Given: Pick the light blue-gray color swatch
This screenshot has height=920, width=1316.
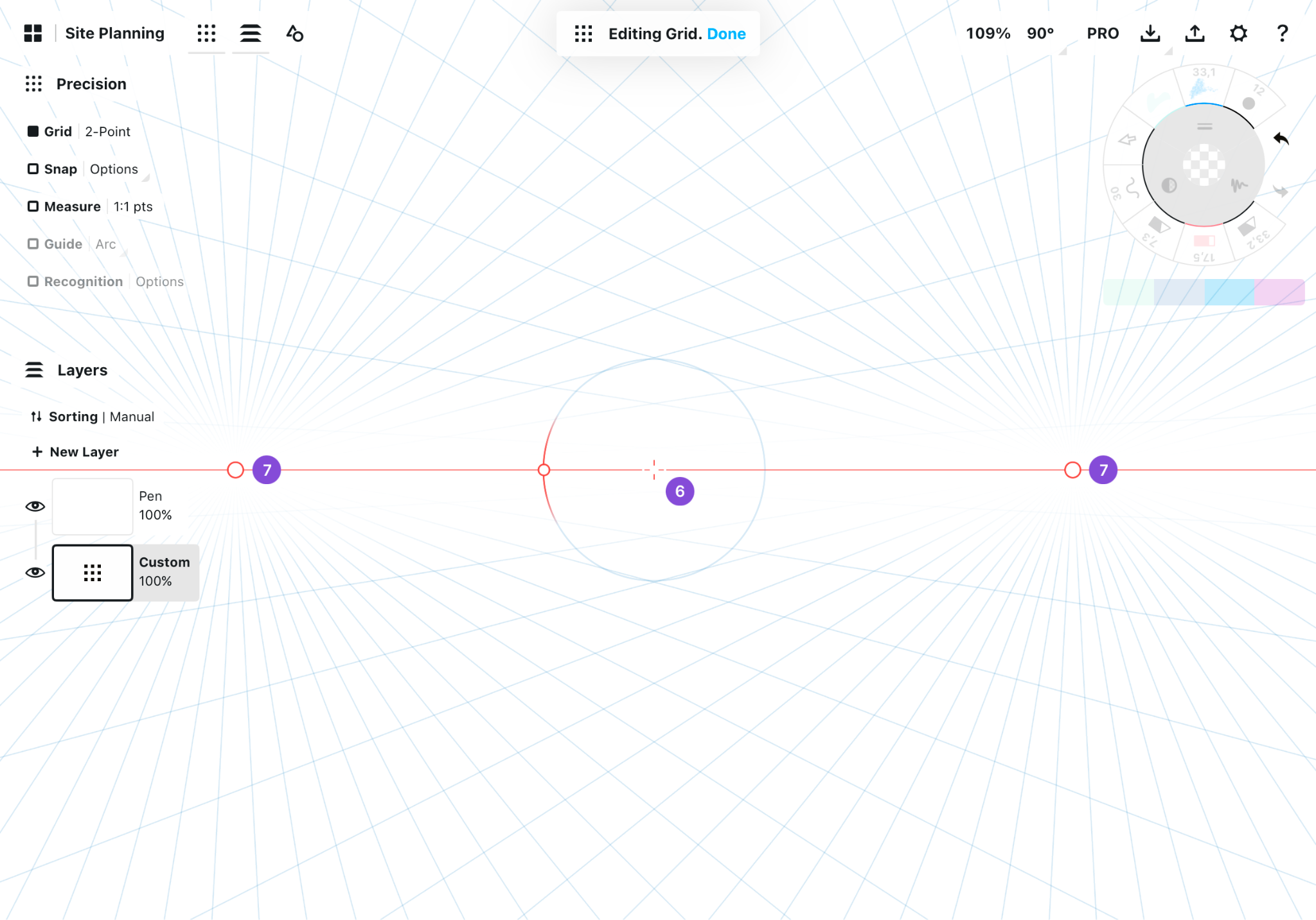Looking at the screenshot, I should [x=1179, y=292].
